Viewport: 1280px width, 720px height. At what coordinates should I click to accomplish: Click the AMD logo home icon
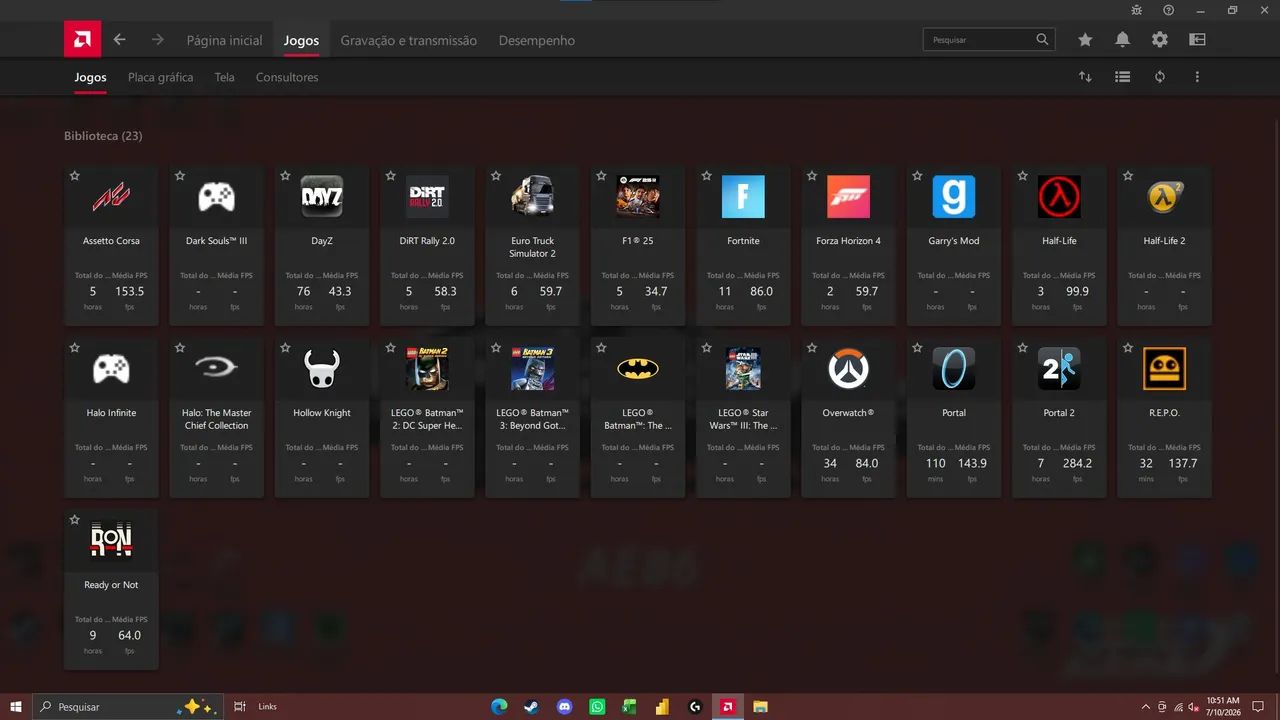(x=82, y=40)
